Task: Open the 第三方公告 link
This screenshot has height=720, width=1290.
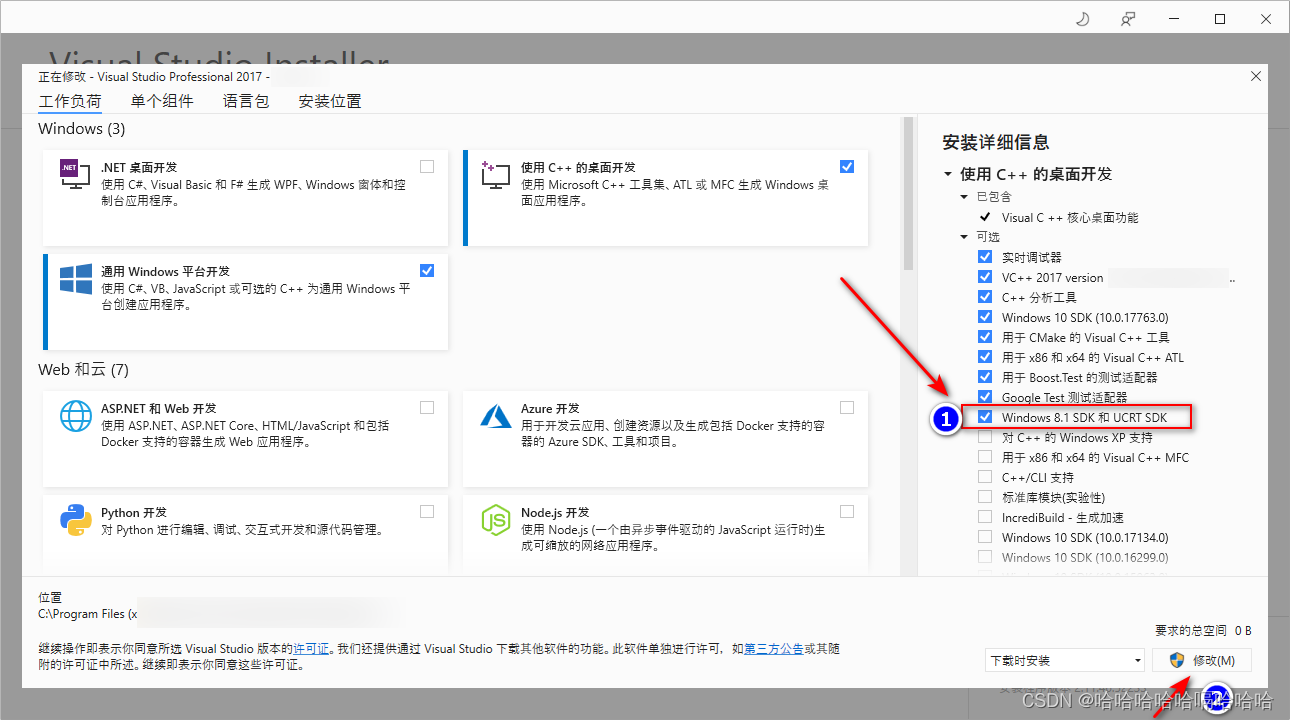Action: 774,648
